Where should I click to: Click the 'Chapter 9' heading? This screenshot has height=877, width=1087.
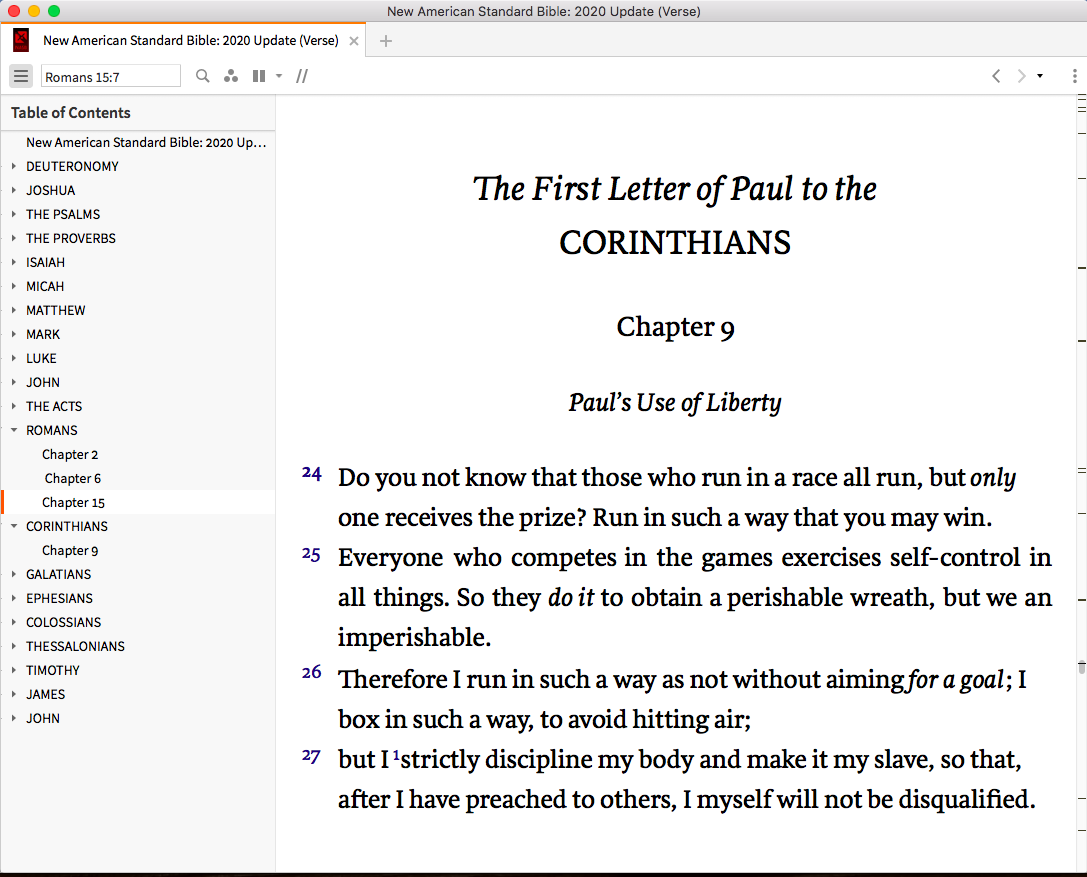pos(675,327)
